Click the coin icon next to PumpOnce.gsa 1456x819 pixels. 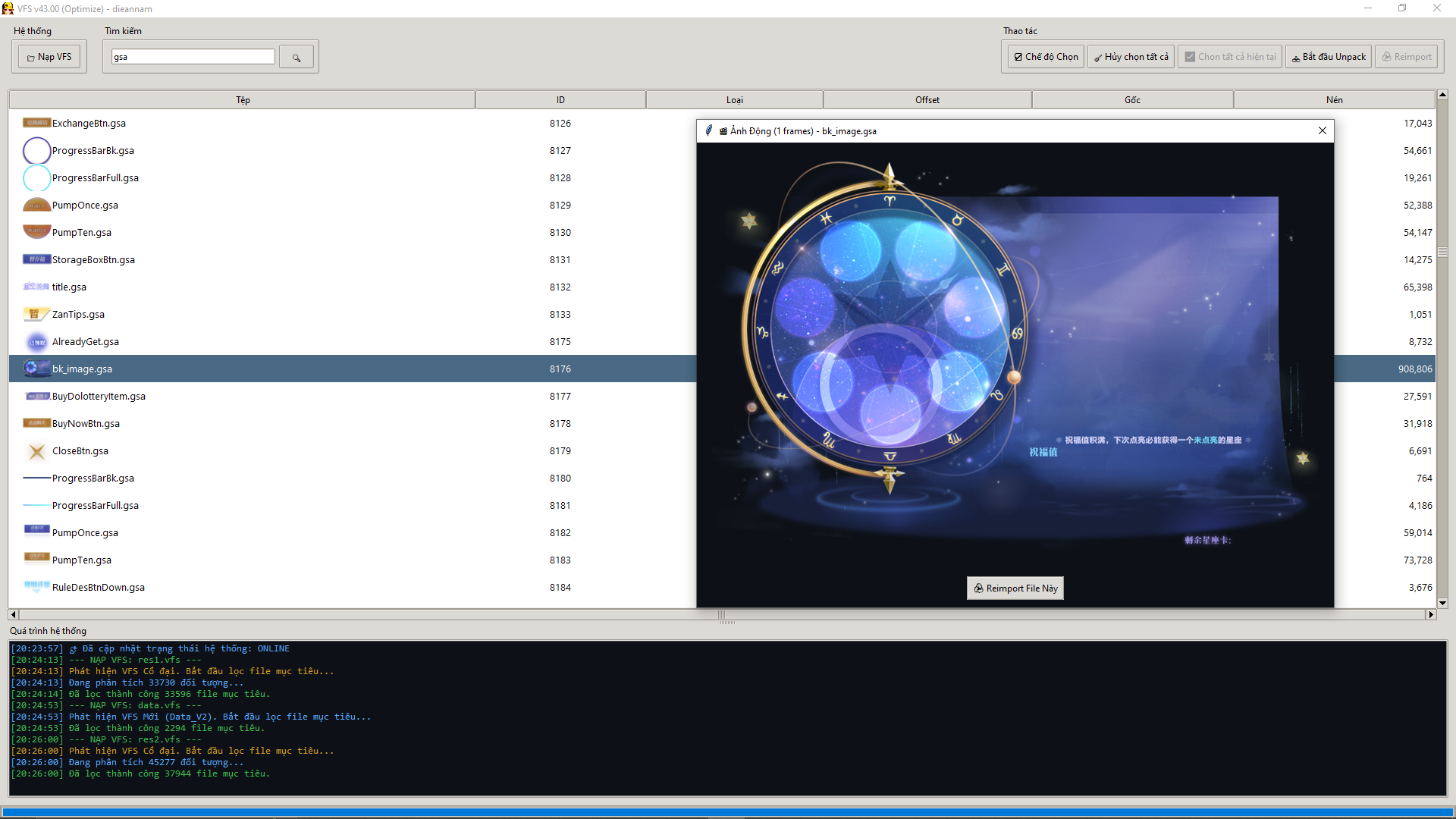point(36,205)
